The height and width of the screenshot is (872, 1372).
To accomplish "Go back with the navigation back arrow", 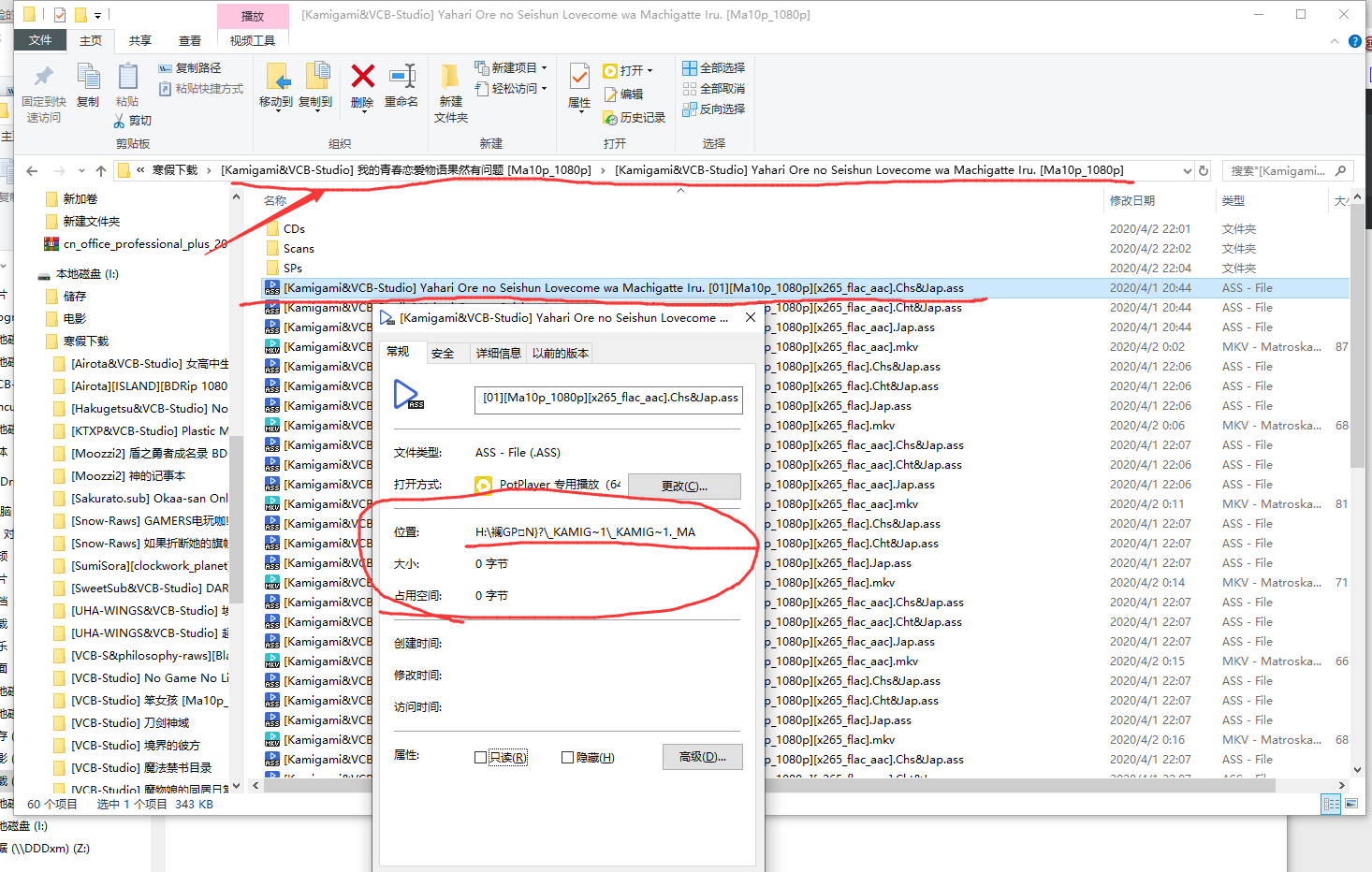I will click(33, 170).
